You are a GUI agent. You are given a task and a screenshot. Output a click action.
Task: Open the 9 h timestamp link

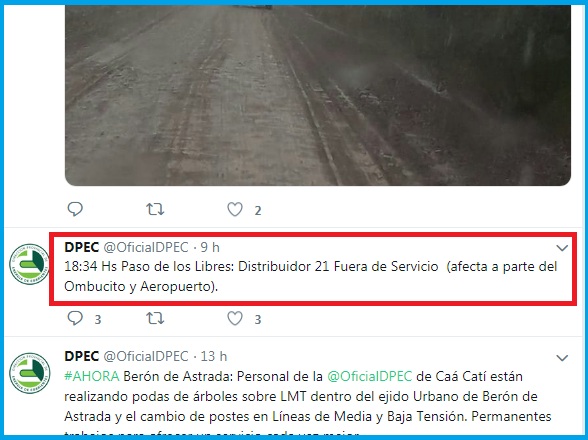210,247
